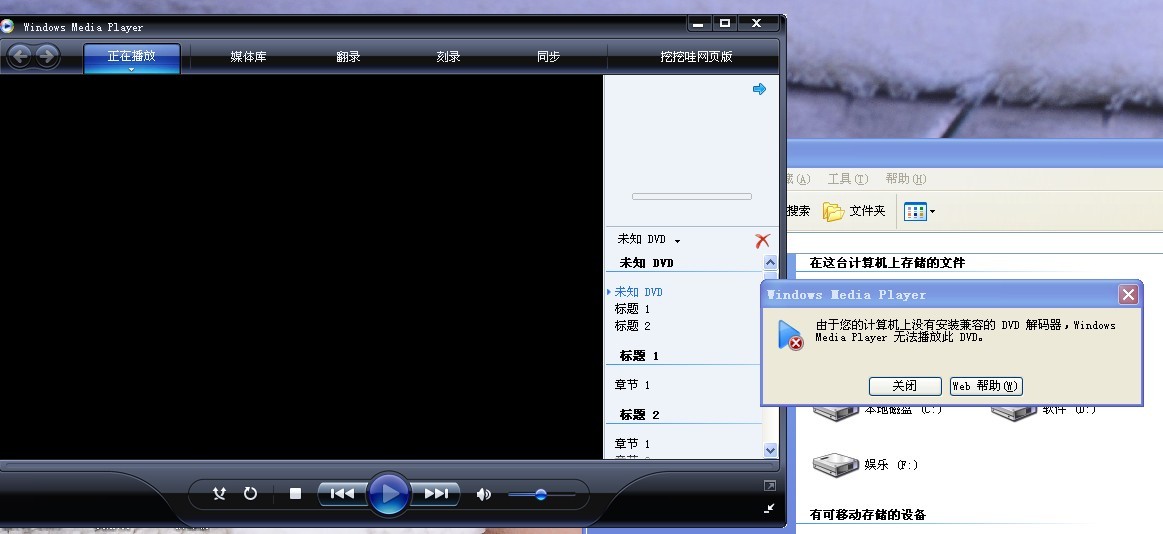Switch to the 刻录 tab
This screenshot has height=534, width=1163.
448,56
